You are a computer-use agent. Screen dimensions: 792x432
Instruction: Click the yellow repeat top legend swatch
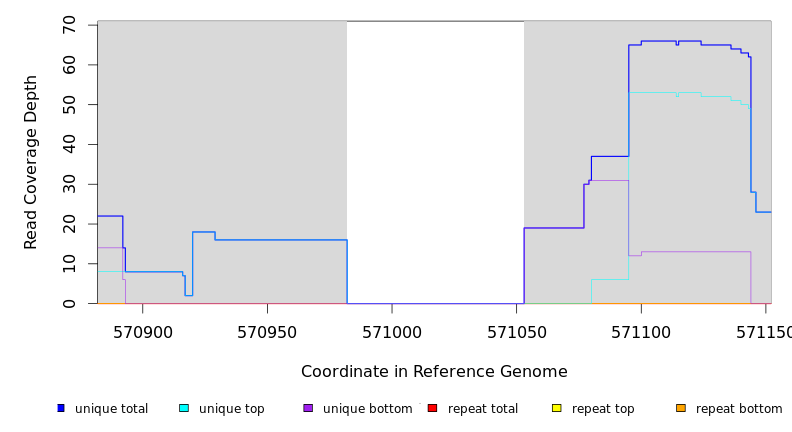click(556, 408)
